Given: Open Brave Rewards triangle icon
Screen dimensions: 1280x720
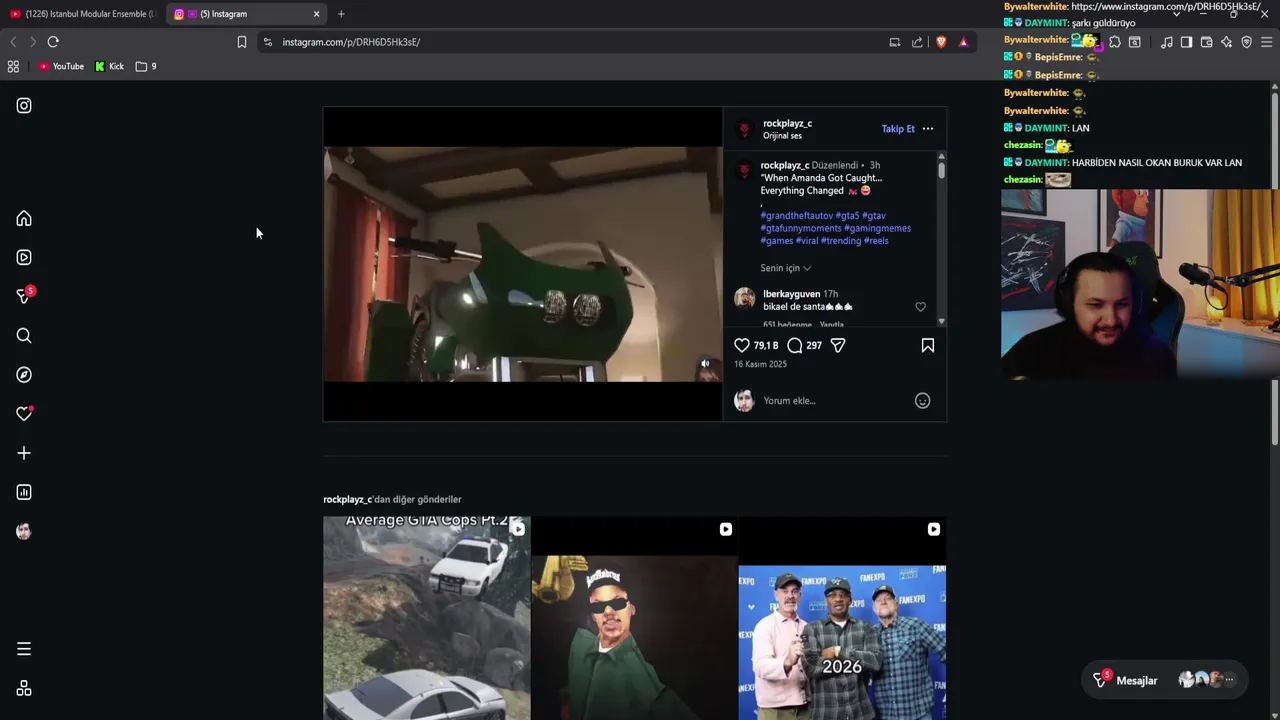Looking at the screenshot, I should [963, 42].
